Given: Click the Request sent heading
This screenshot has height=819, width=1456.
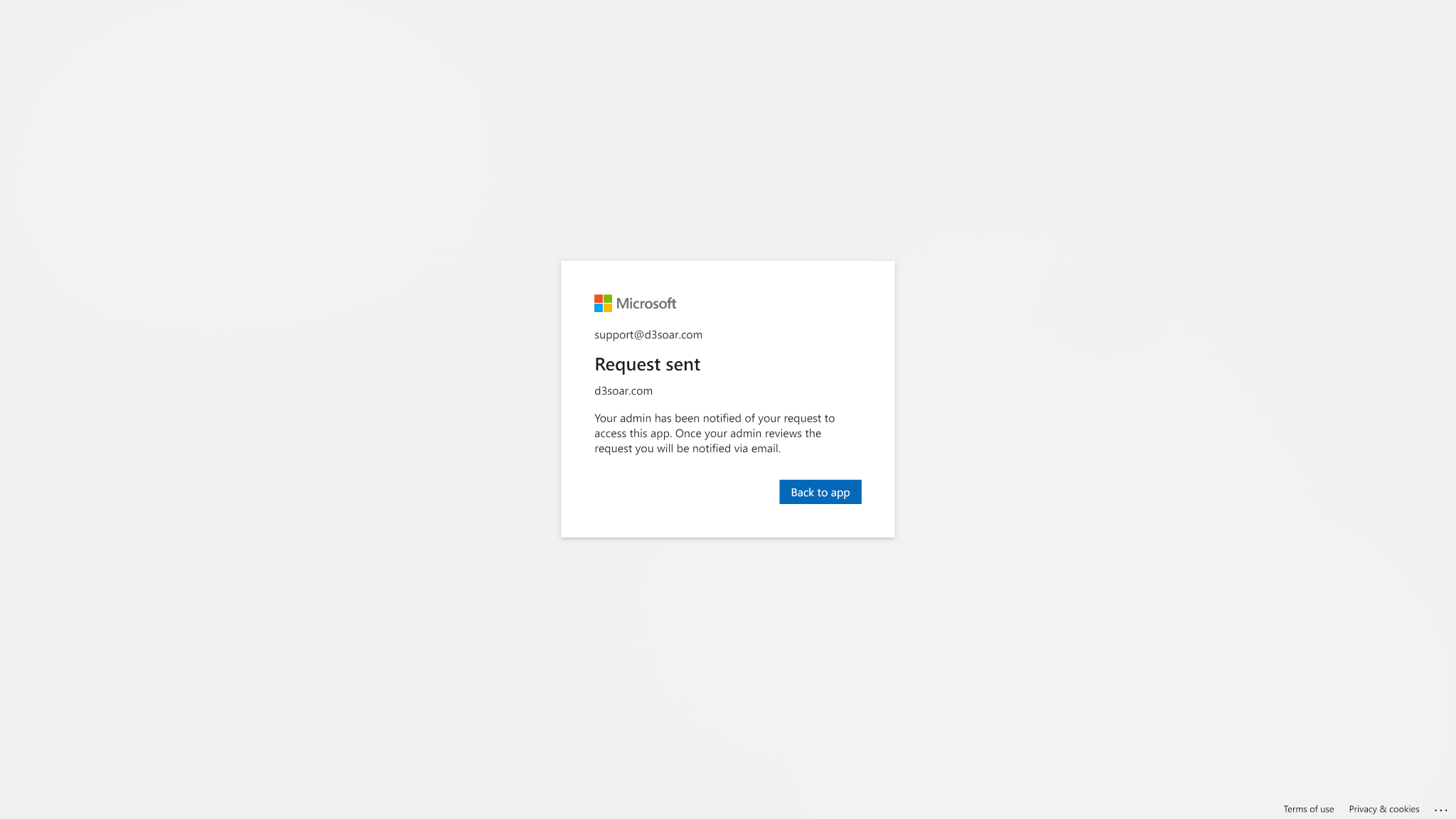Looking at the screenshot, I should [647, 364].
